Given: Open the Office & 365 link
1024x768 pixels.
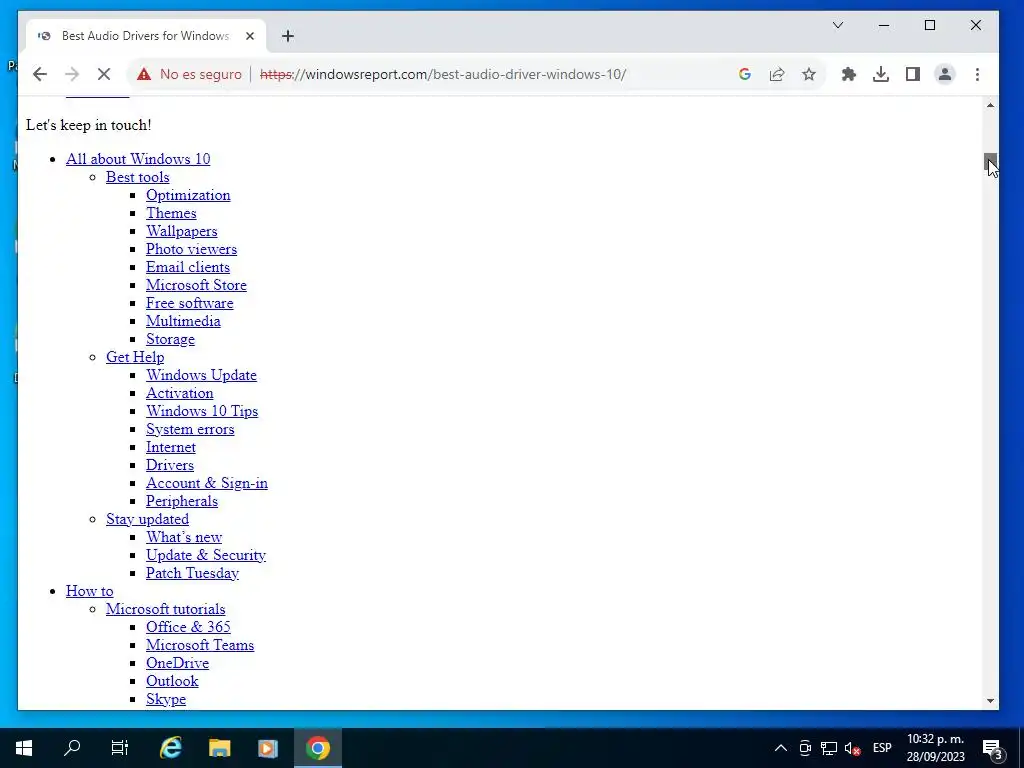Looking at the screenshot, I should (188, 627).
